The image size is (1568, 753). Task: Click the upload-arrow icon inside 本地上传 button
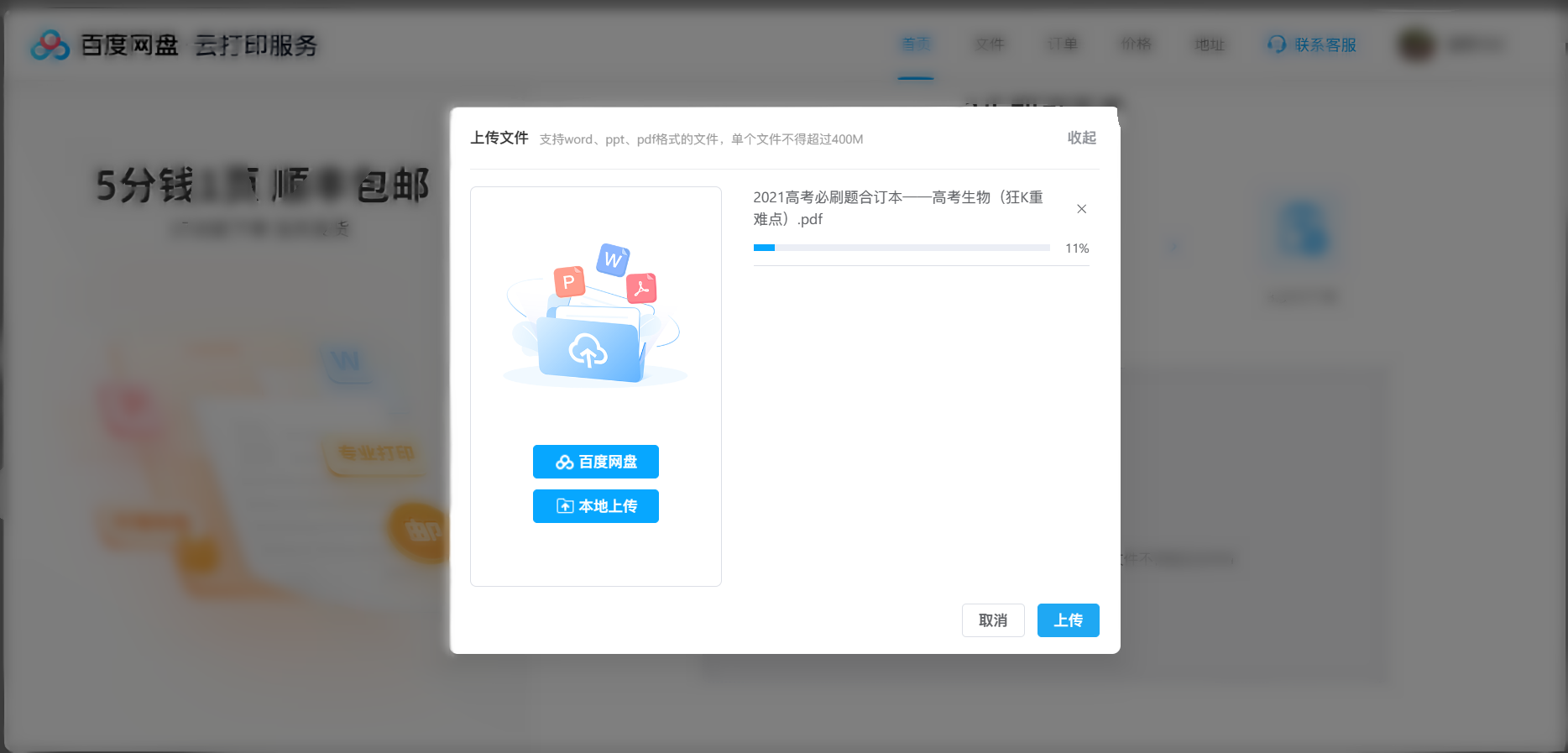(566, 506)
